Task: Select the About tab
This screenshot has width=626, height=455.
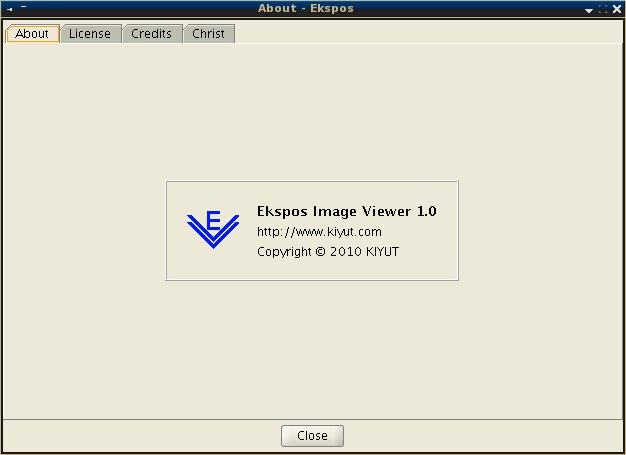Action: (33, 34)
